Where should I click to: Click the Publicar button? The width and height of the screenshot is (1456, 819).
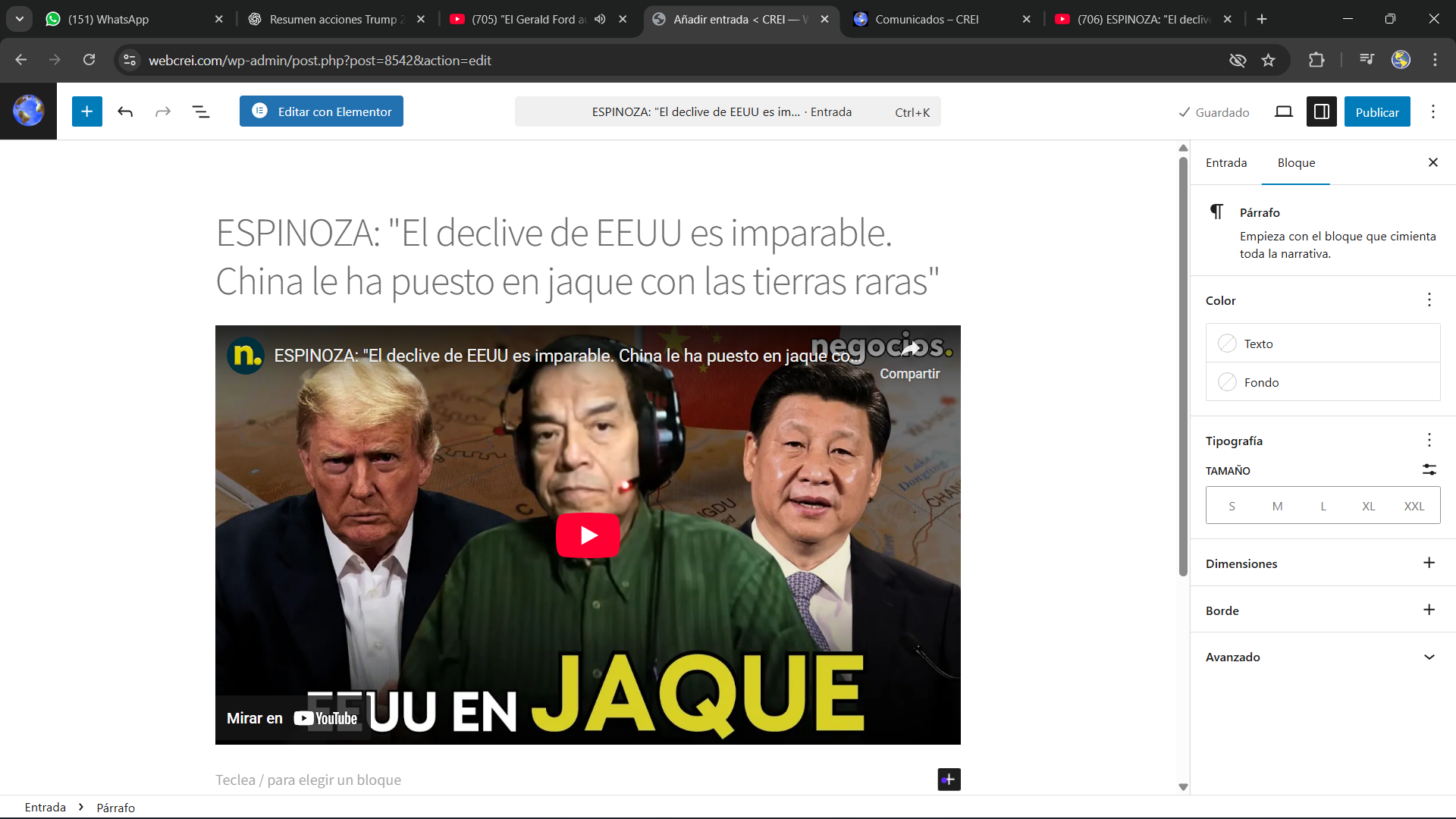pos(1376,111)
